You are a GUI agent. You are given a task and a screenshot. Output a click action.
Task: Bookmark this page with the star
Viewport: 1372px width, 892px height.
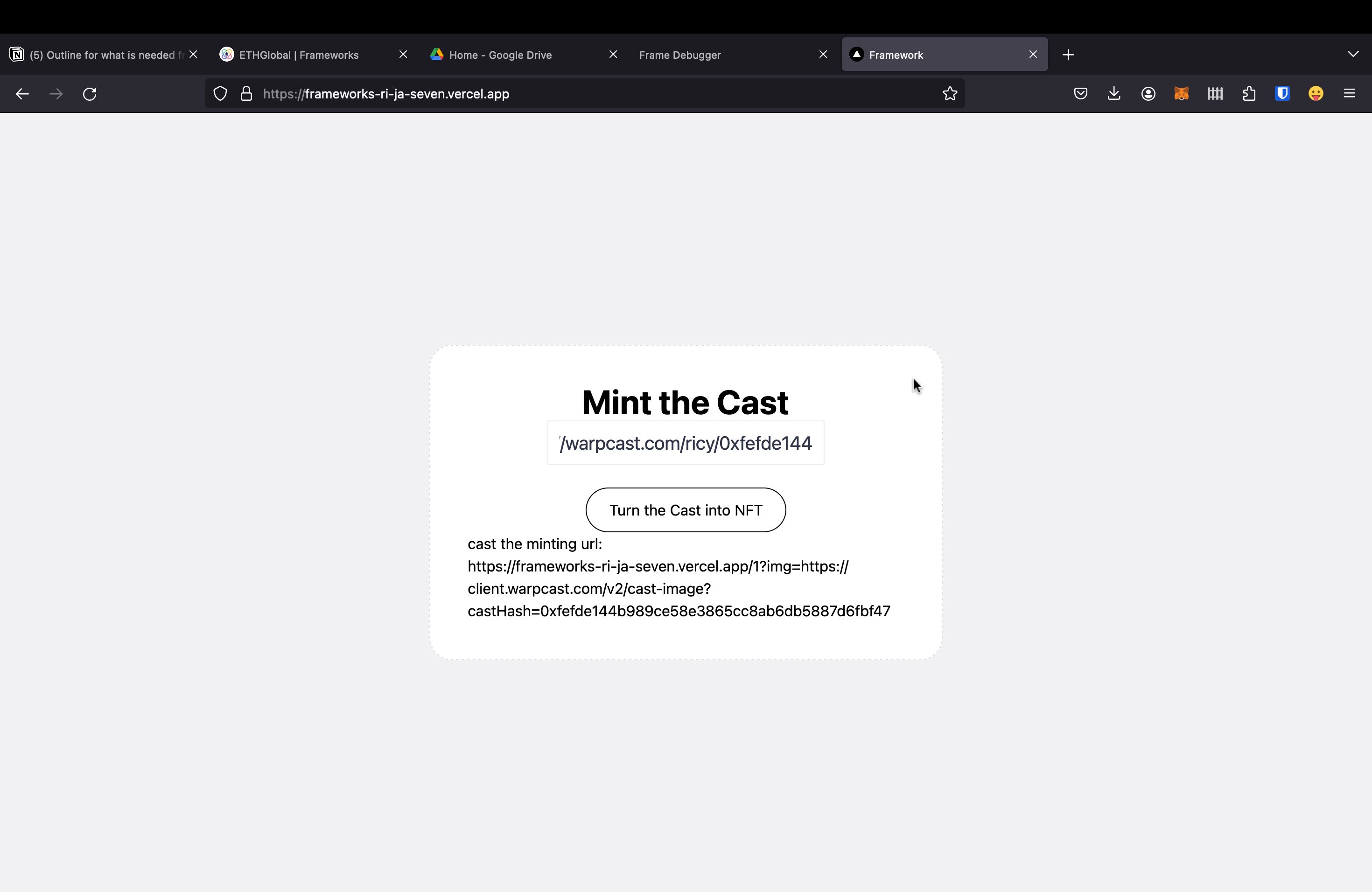pos(950,94)
